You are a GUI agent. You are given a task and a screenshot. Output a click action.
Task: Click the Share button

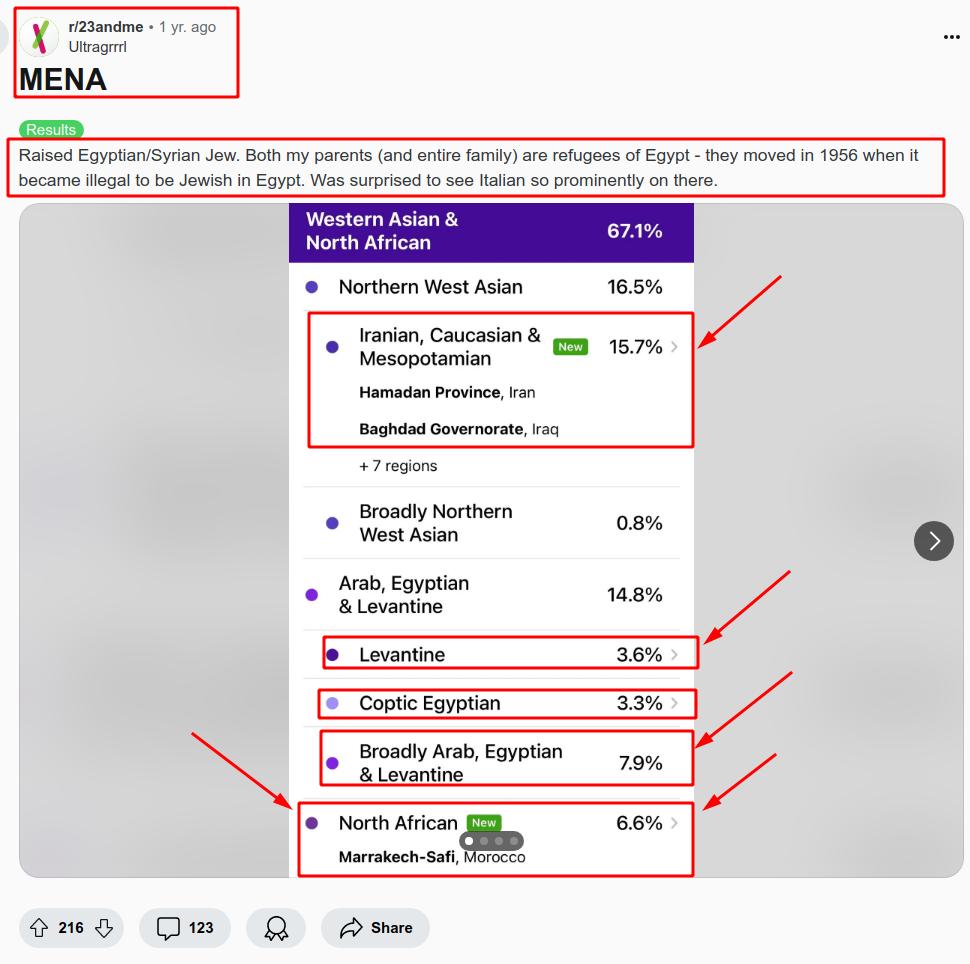(375, 928)
